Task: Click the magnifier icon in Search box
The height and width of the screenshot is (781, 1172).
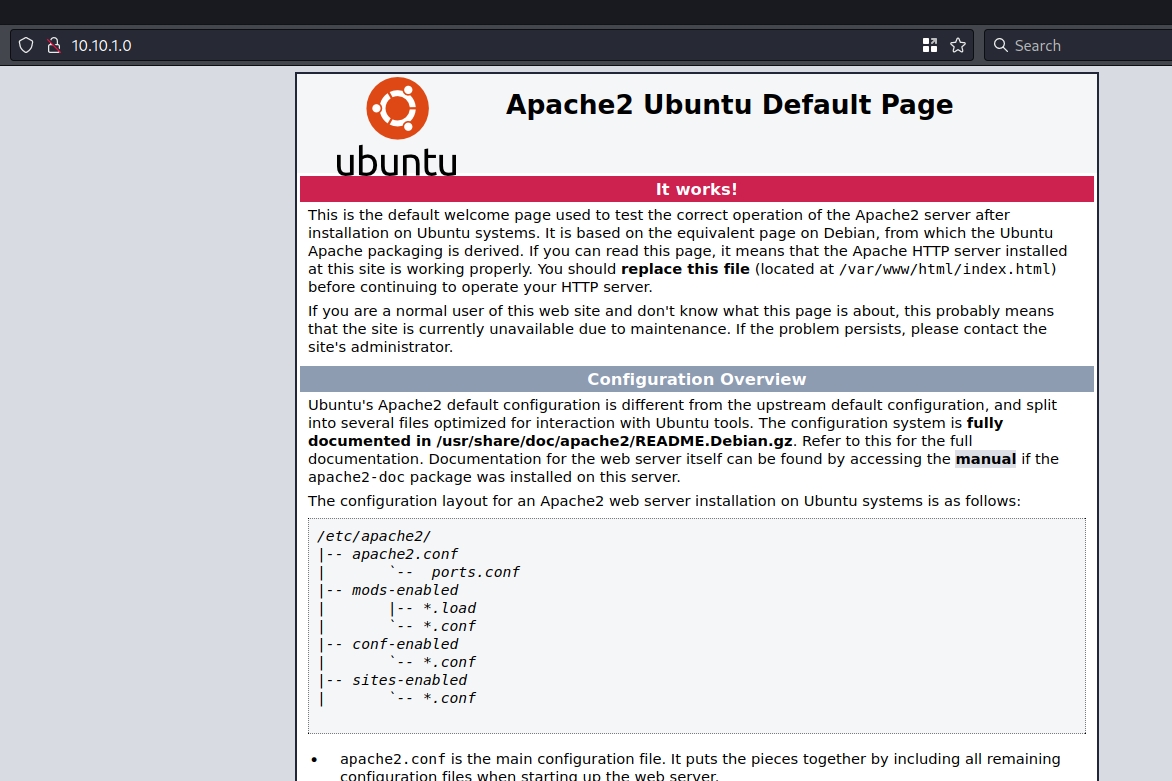Action: [x=1001, y=45]
